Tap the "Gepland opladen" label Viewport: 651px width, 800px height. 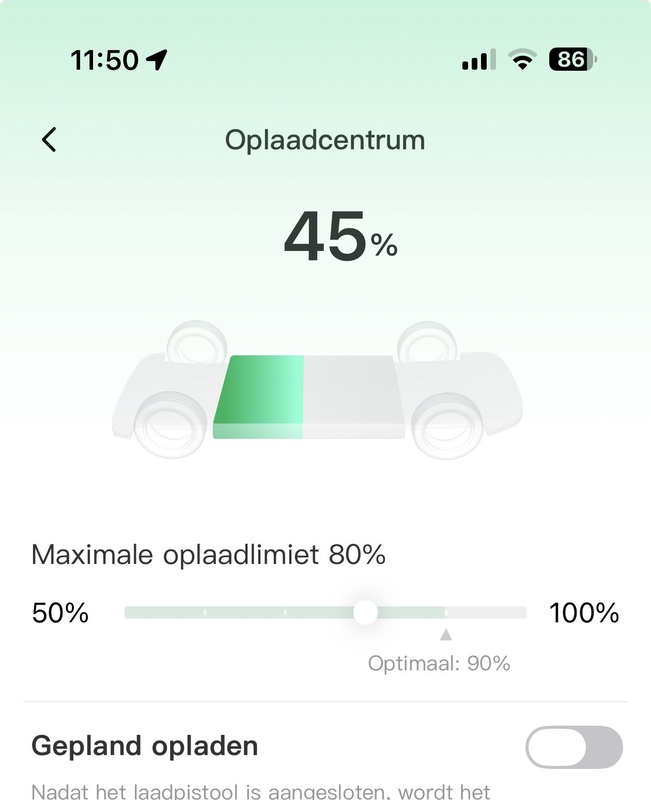145,746
